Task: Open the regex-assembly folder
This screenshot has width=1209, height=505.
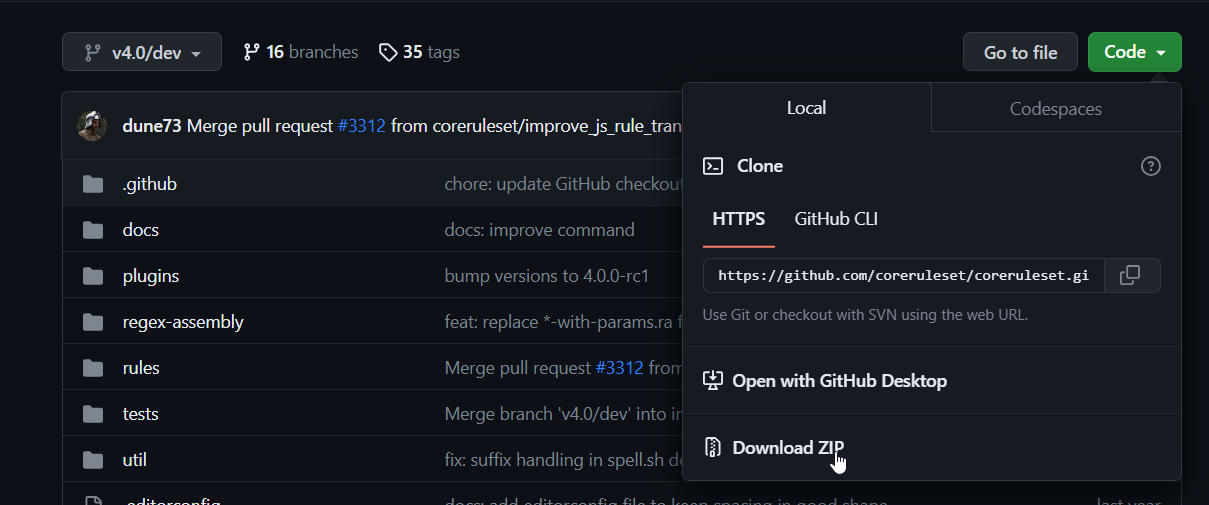Action: tap(183, 322)
